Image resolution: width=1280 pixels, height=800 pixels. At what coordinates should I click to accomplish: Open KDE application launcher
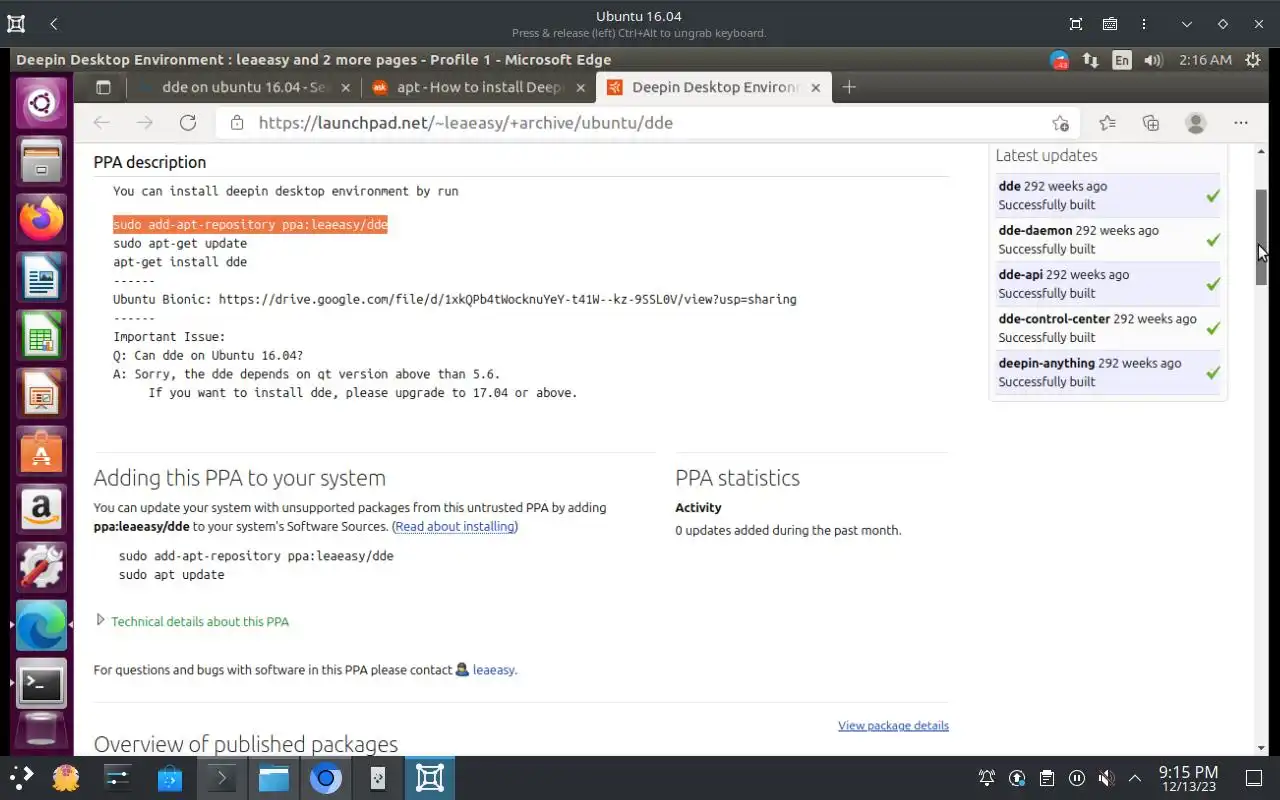[x=21, y=777]
